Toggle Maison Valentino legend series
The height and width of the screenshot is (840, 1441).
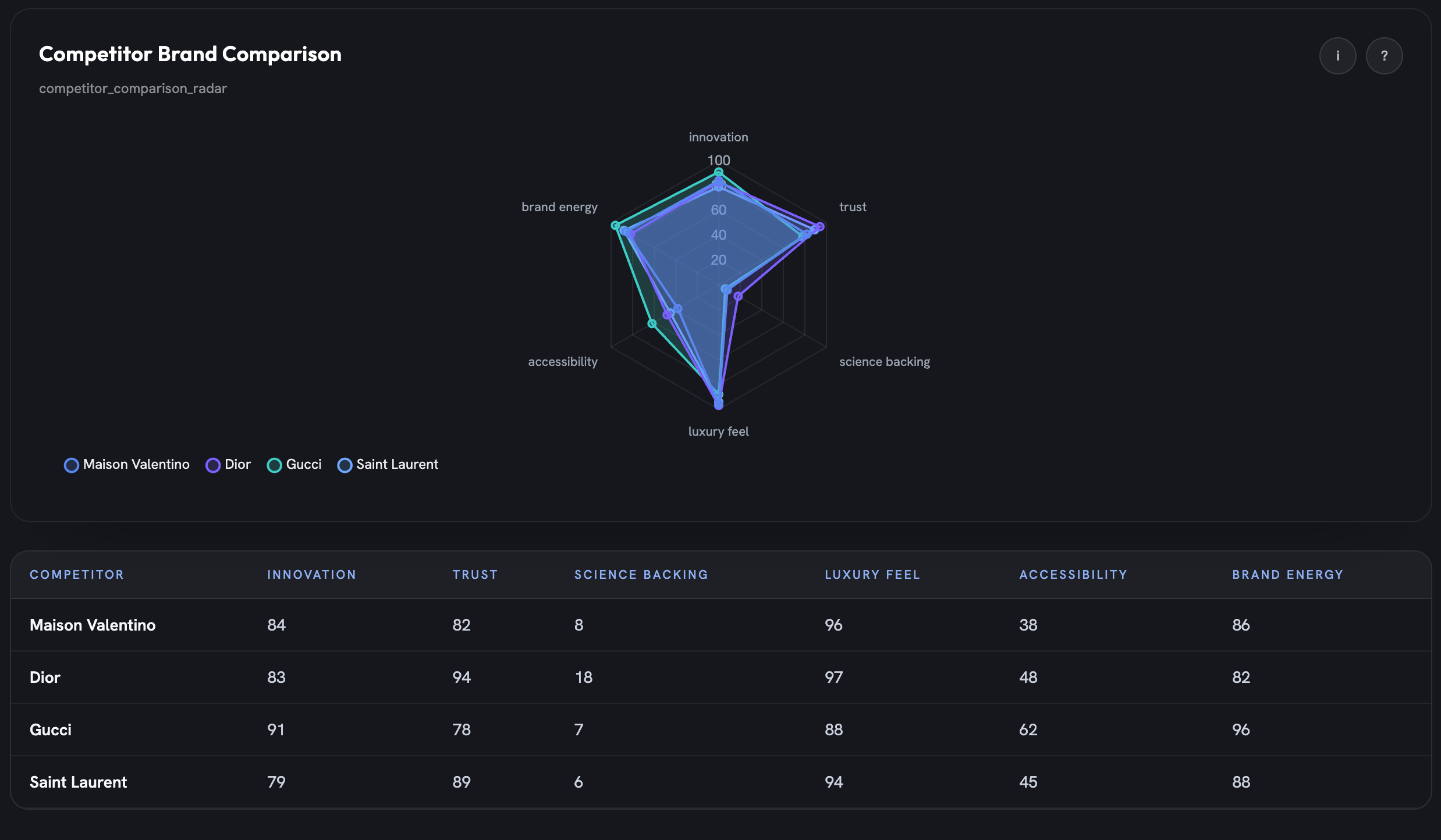pos(127,465)
